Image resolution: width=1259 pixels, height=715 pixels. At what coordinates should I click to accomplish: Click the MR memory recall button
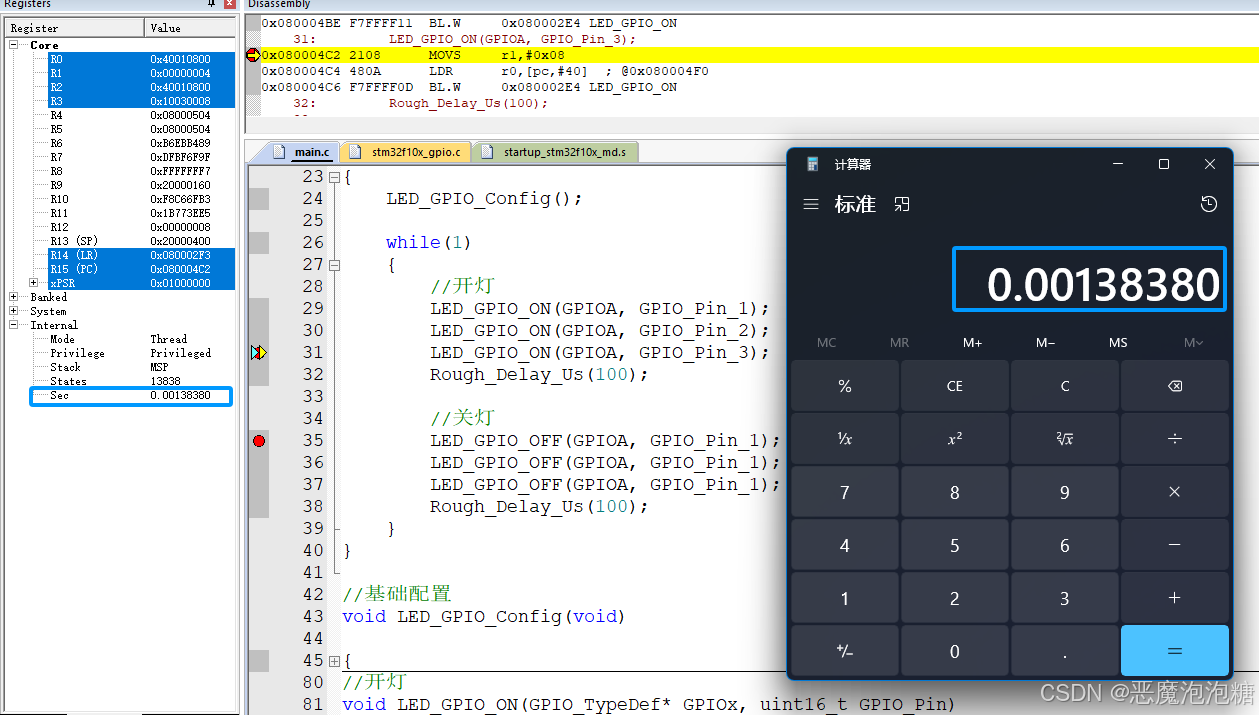coord(899,343)
